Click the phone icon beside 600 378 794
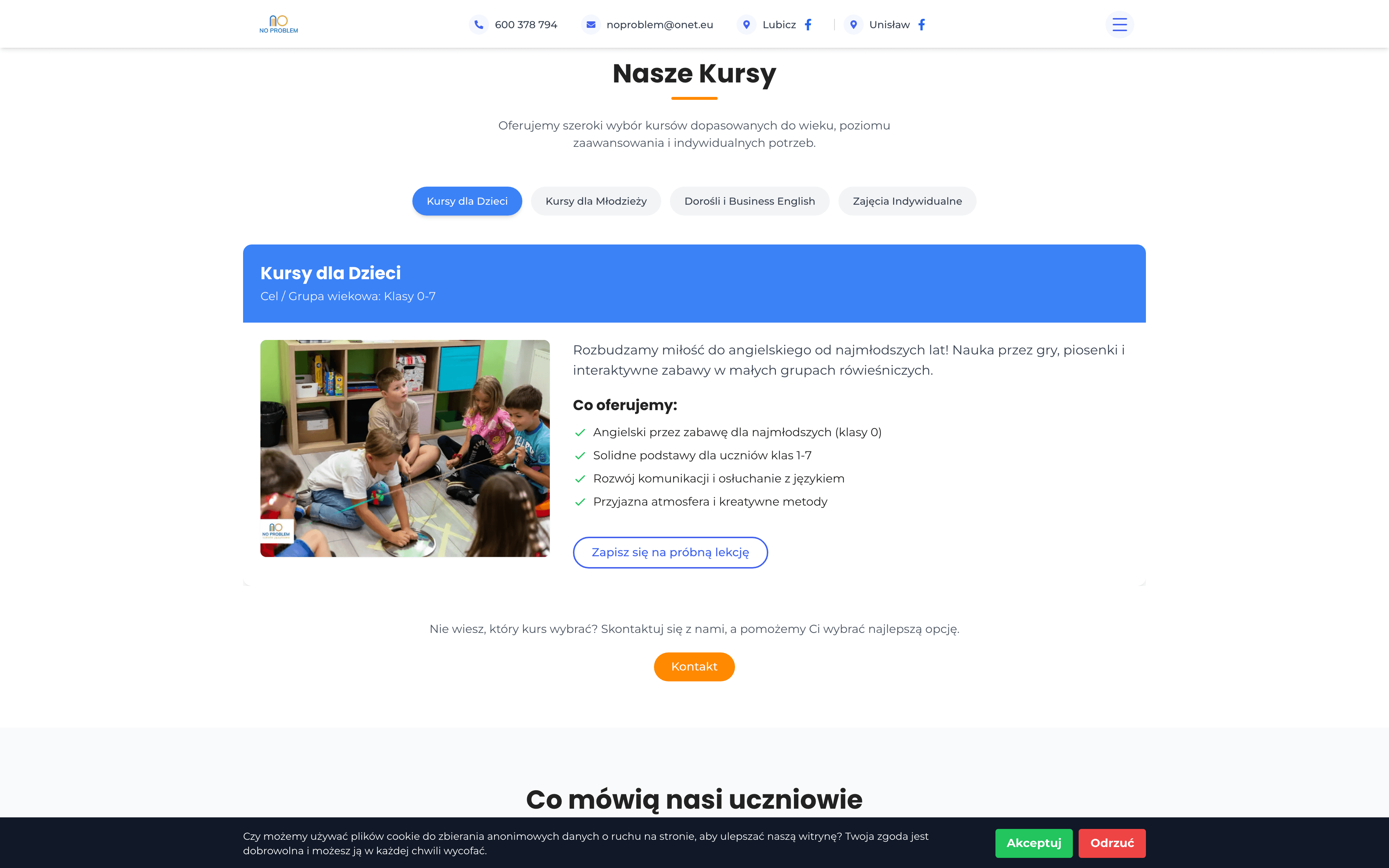 [479, 25]
